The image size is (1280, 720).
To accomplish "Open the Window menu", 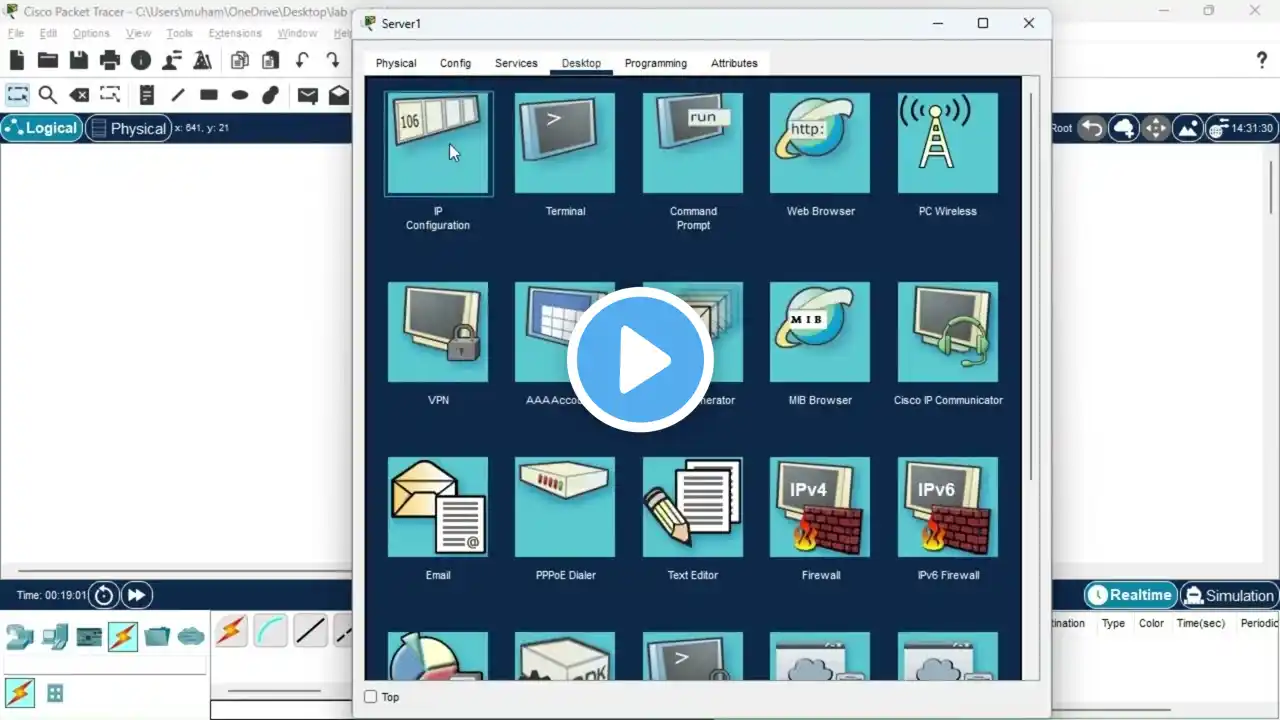I will pyautogui.click(x=297, y=33).
